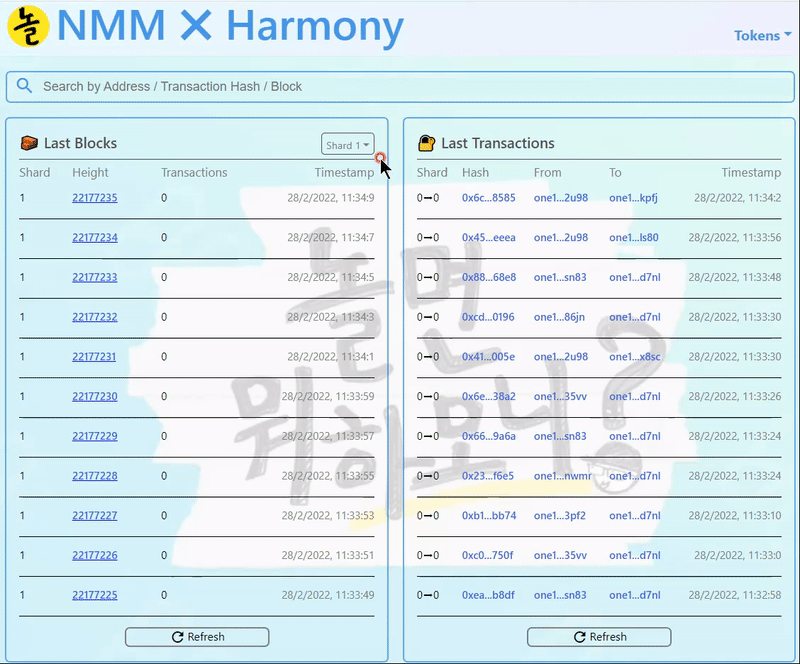Image resolution: width=800 pixels, height=664 pixels.
Task: Click timestamp 28/2/2022, 11:33:59 in blocks
Action: pos(328,397)
